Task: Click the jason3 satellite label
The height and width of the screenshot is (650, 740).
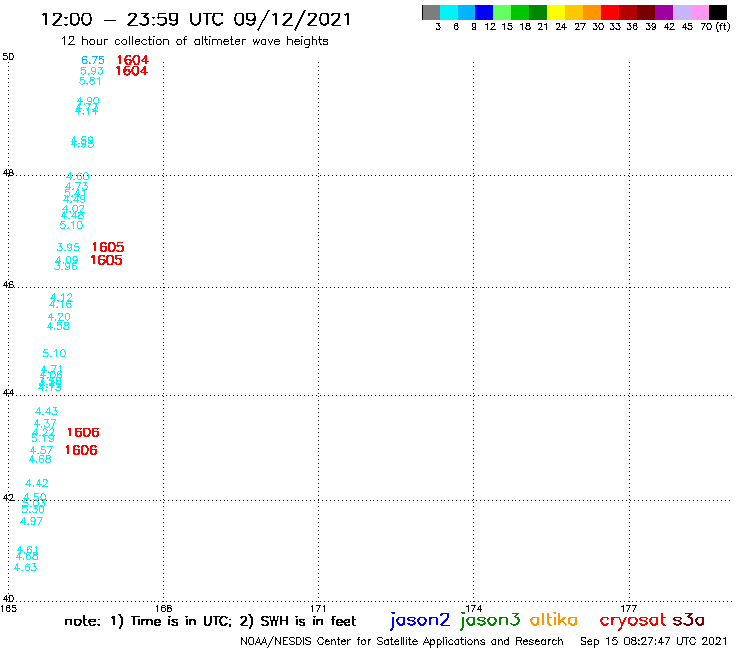Action: pyautogui.click(x=490, y=620)
